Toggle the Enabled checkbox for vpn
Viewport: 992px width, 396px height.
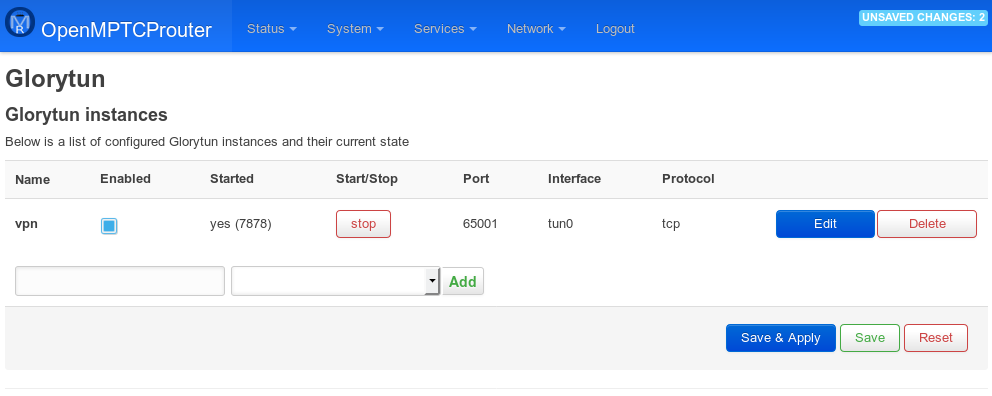coord(109,226)
